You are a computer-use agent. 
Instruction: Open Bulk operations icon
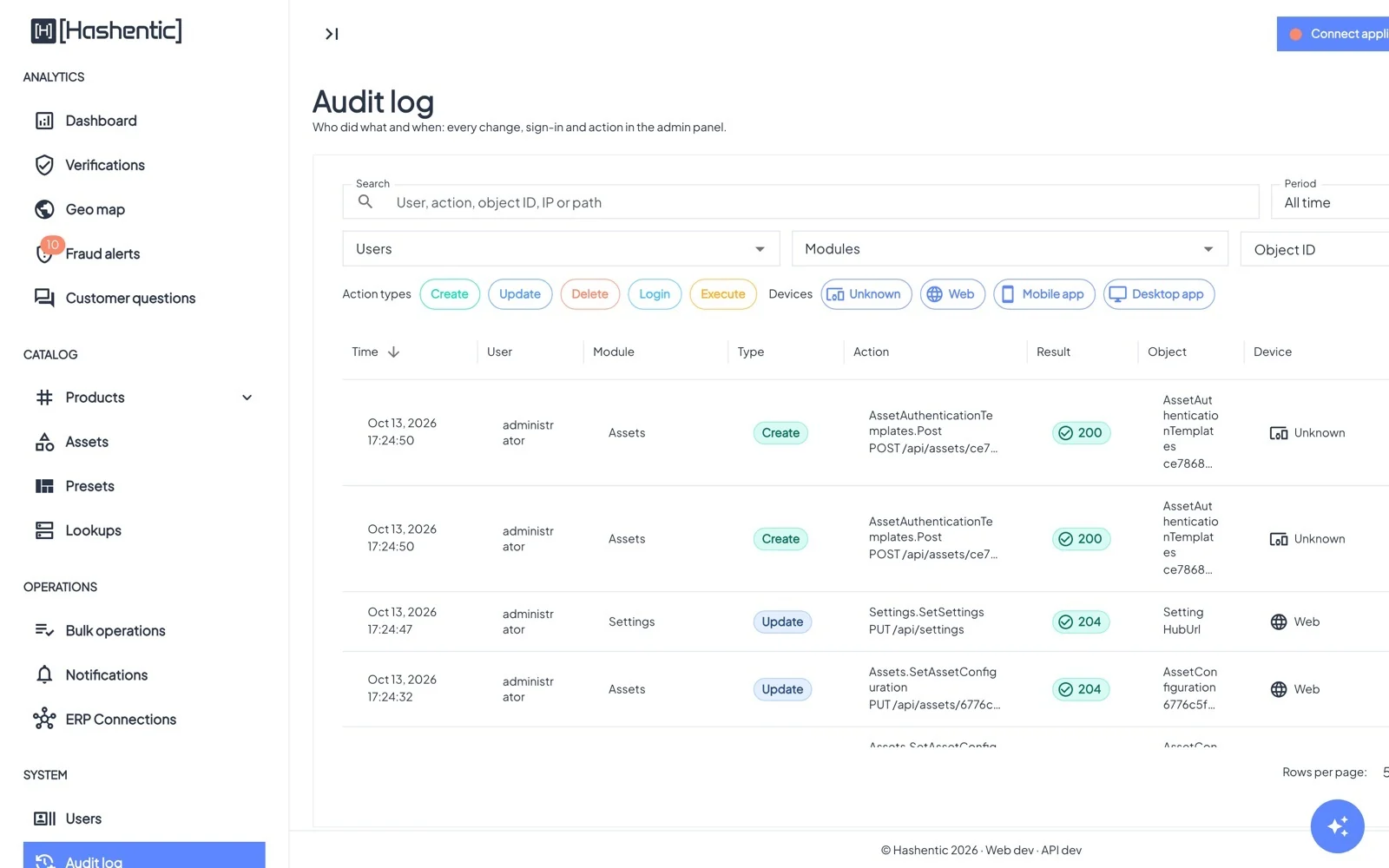point(44,630)
